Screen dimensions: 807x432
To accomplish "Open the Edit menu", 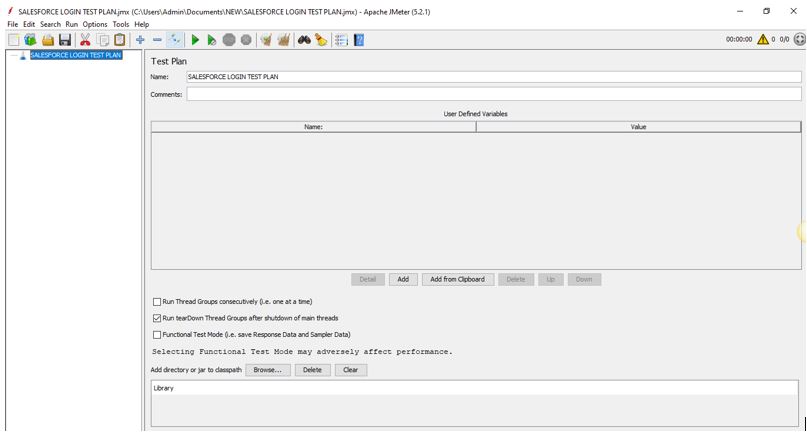I will tap(29, 24).
